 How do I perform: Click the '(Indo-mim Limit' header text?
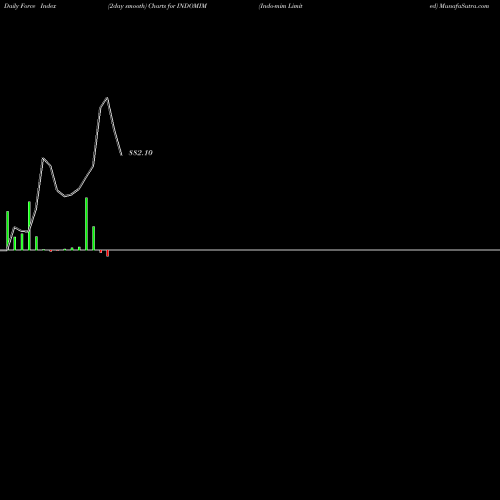(x=281, y=6)
